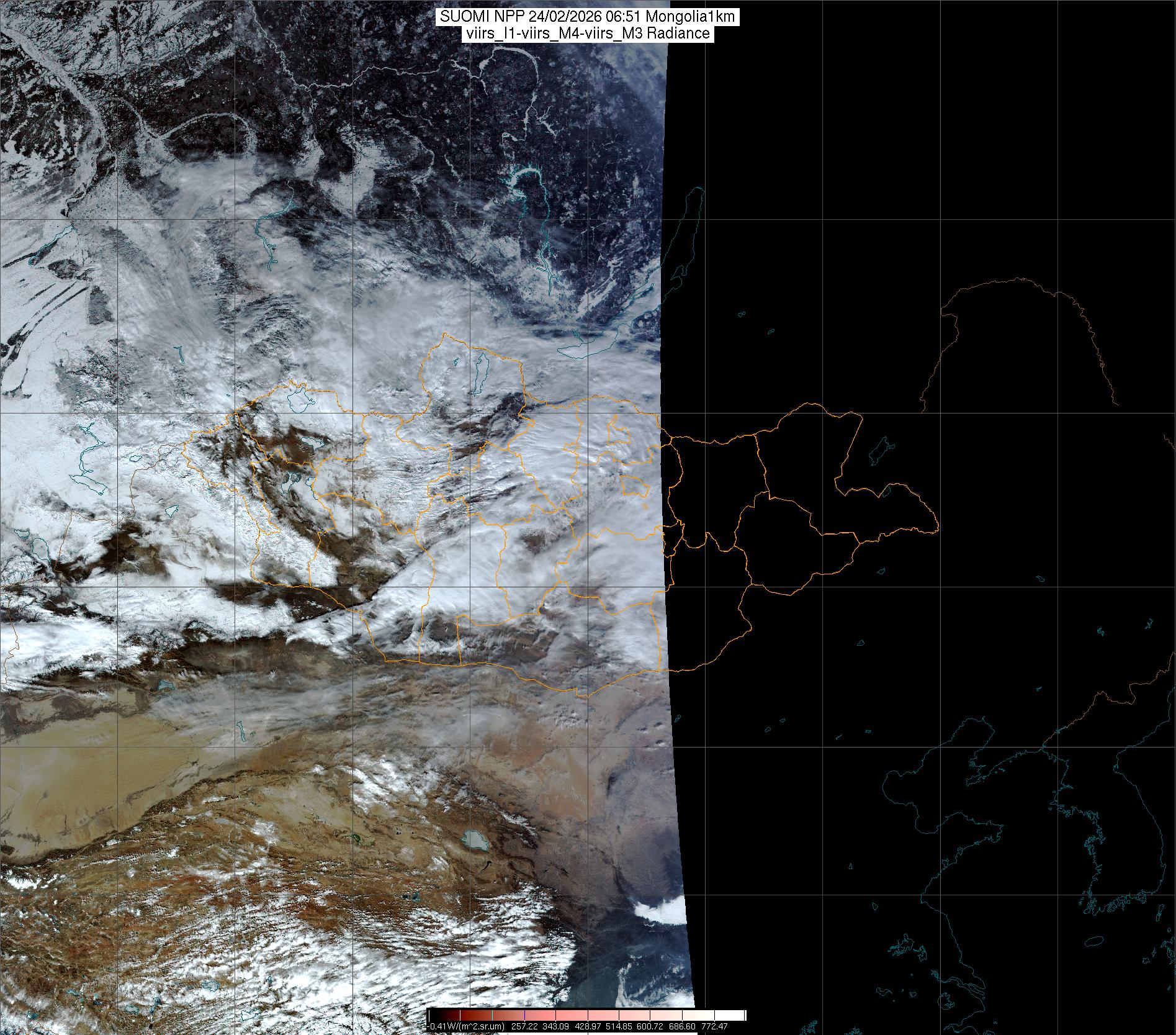Click the 257.22 value on the radiance scale
Screen dimensions: 1176x1035
pyautogui.click(x=524, y=1026)
